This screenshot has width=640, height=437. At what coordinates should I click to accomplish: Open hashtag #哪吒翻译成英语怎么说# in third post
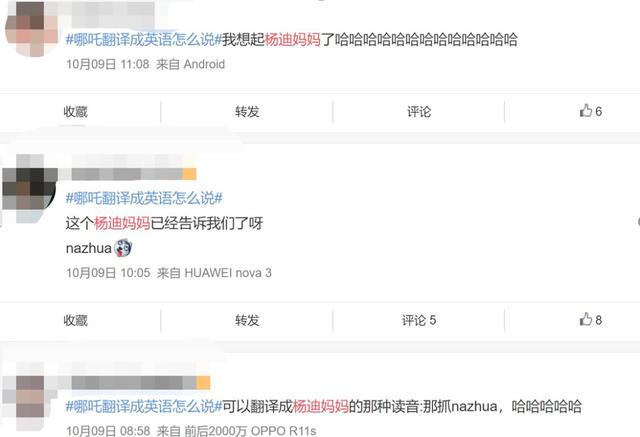144,406
